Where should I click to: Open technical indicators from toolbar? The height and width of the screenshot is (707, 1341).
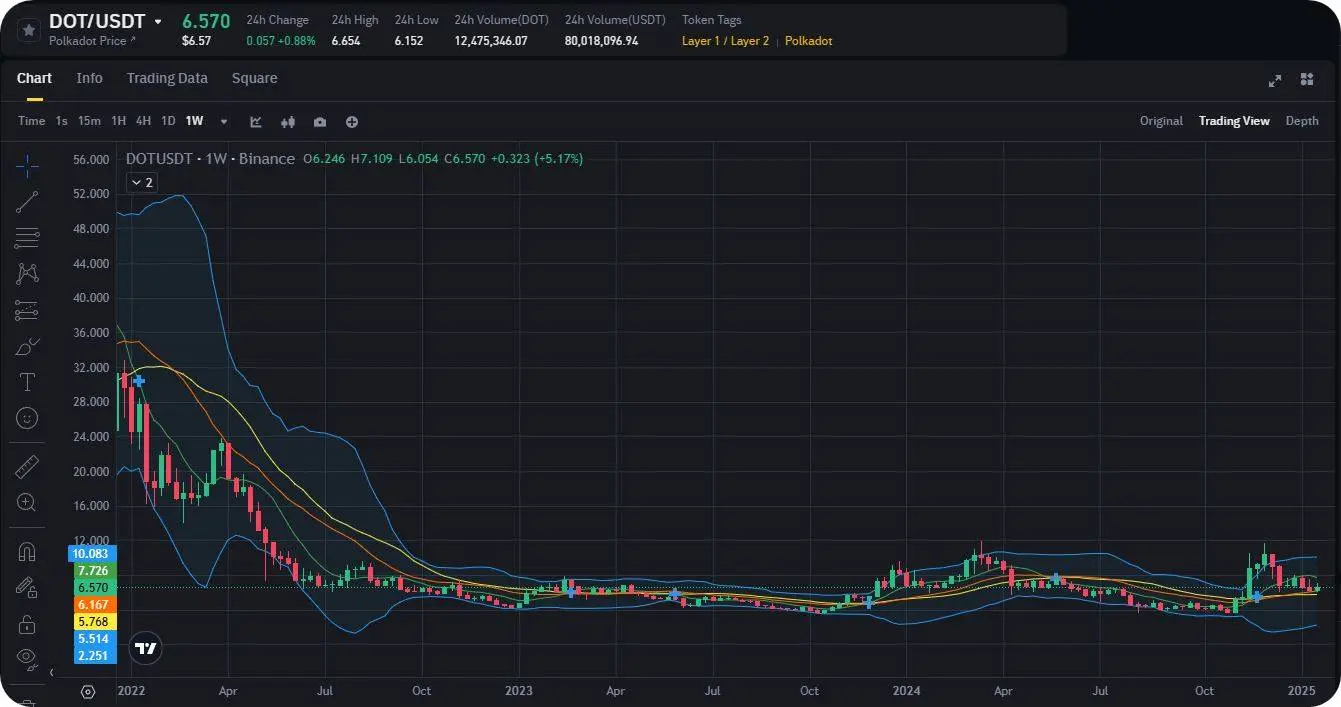256,122
